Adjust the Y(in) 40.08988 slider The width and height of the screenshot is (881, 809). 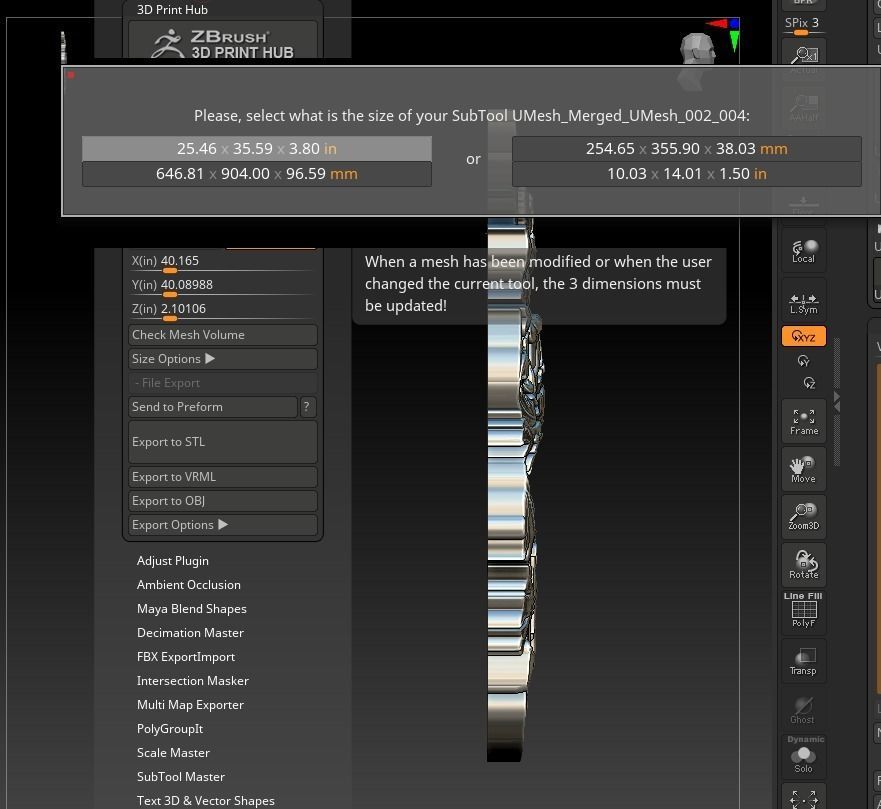222,285
